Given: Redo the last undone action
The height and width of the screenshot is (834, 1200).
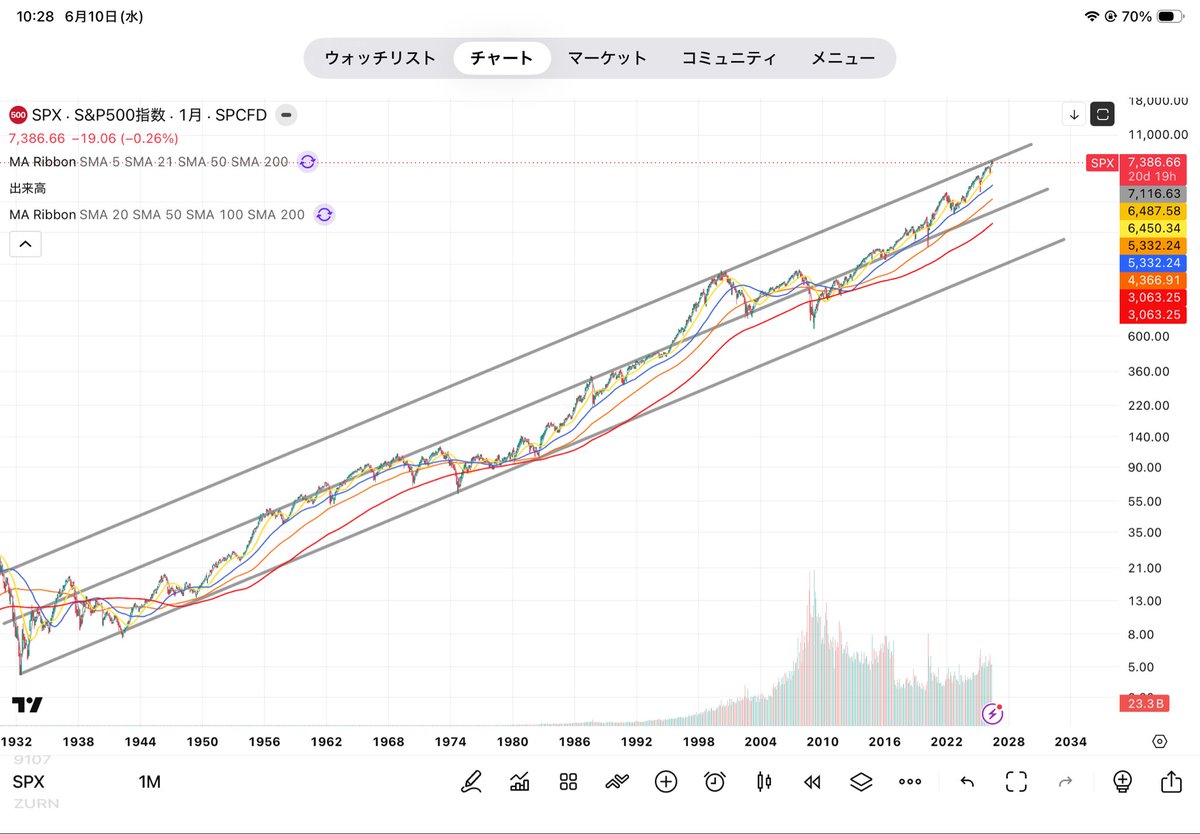Looking at the screenshot, I should point(1066,782).
